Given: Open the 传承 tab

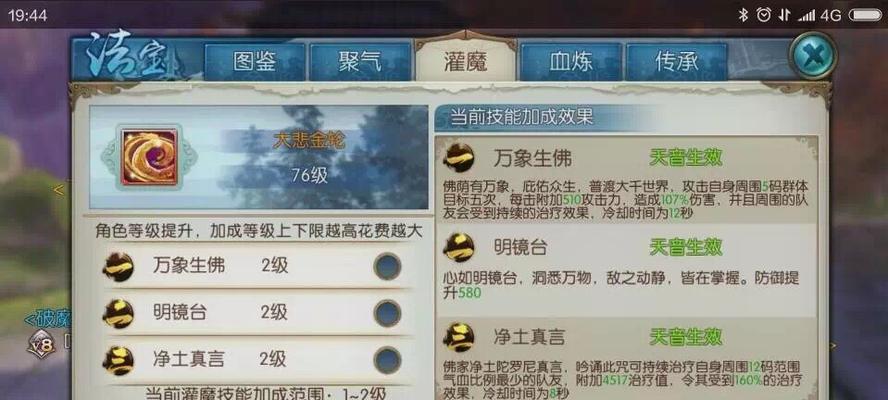Looking at the screenshot, I should coord(676,62).
